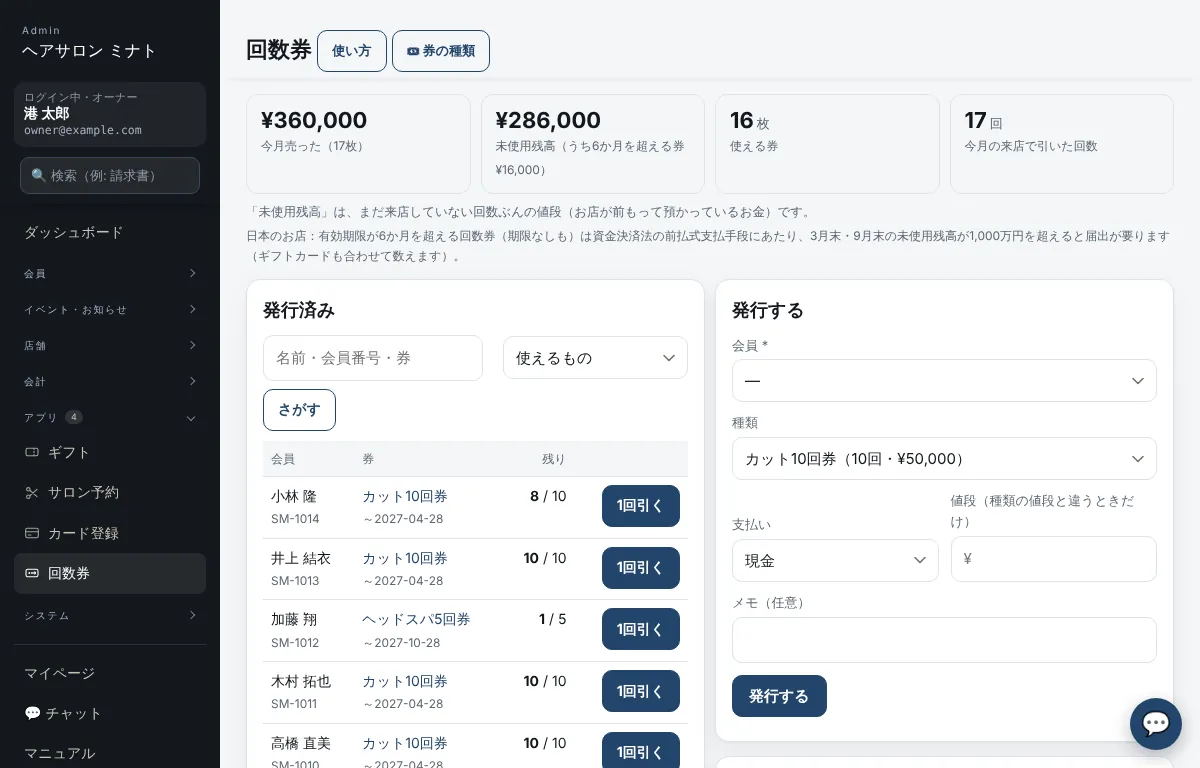Open the 種類 ticket type dropdown

tap(944, 459)
